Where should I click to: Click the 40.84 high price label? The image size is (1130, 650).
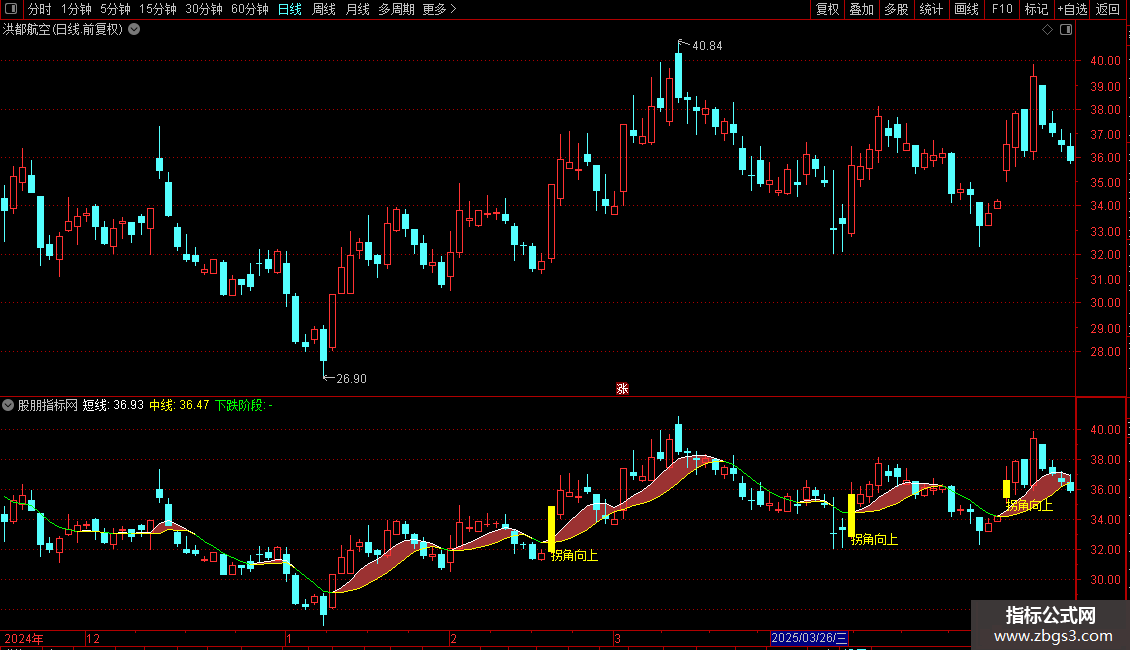click(x=707, y=45)
